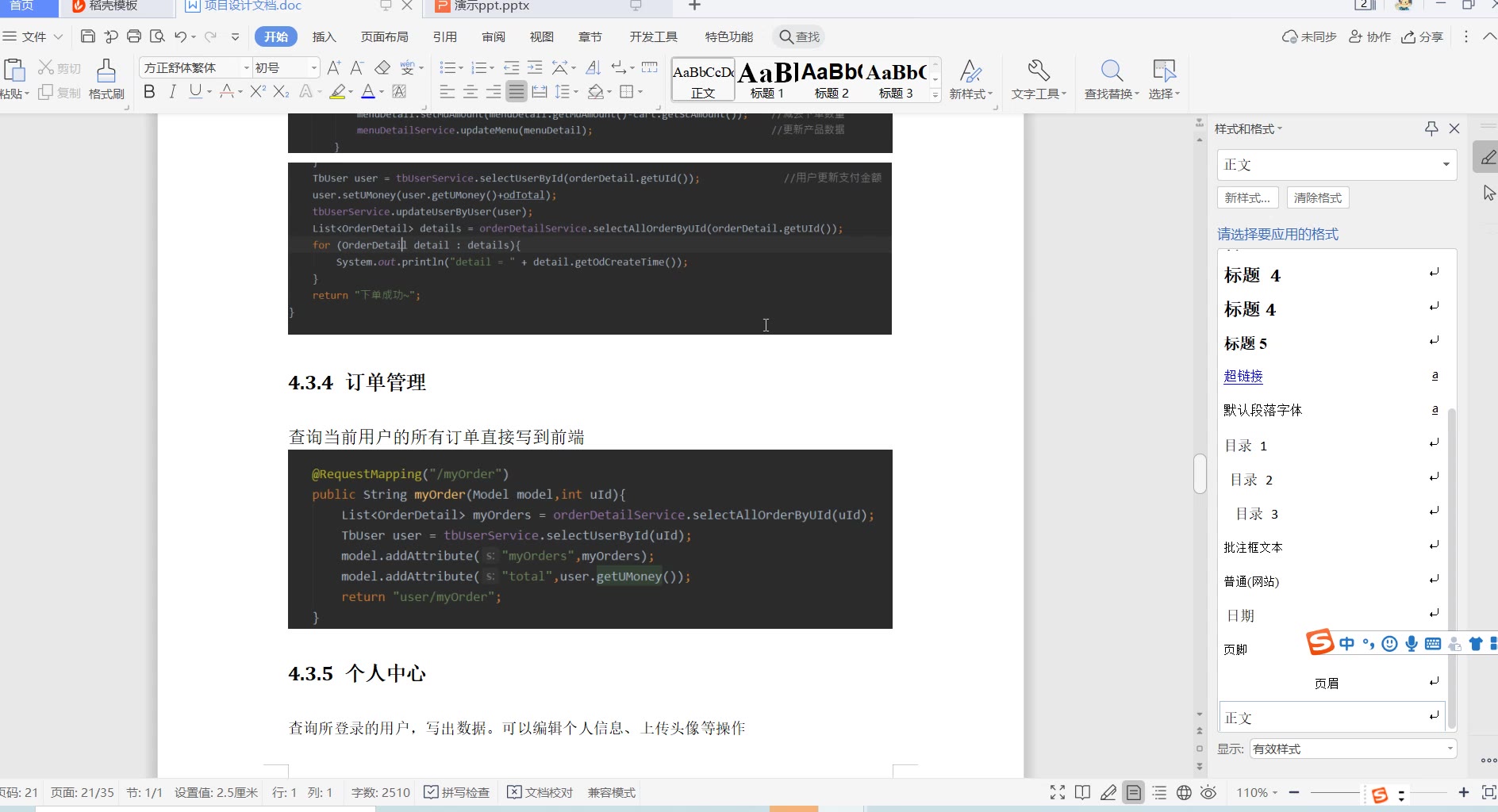Open the 页面布局 ribbon tab
This screenshot has width=1498, height=812.
[385, 37]
